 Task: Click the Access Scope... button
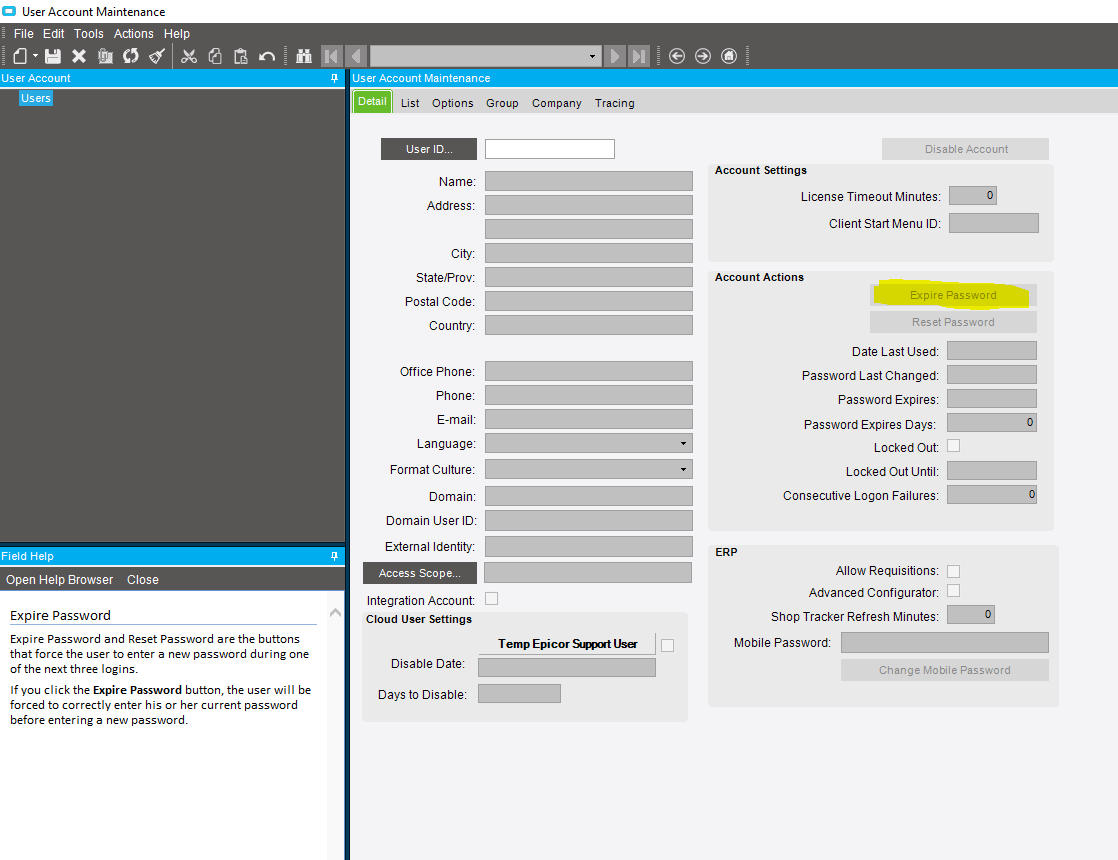pos(419,573)
